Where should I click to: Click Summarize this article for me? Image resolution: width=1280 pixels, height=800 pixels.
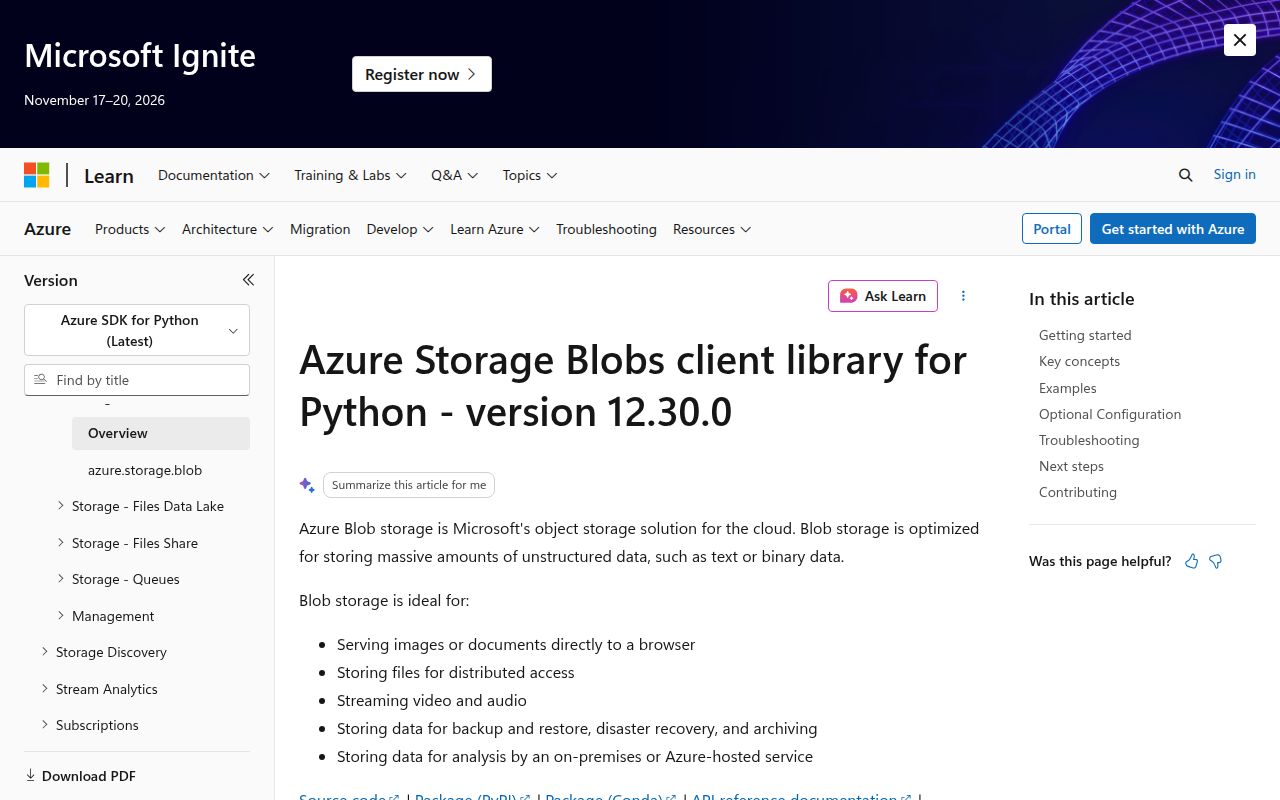409,485
